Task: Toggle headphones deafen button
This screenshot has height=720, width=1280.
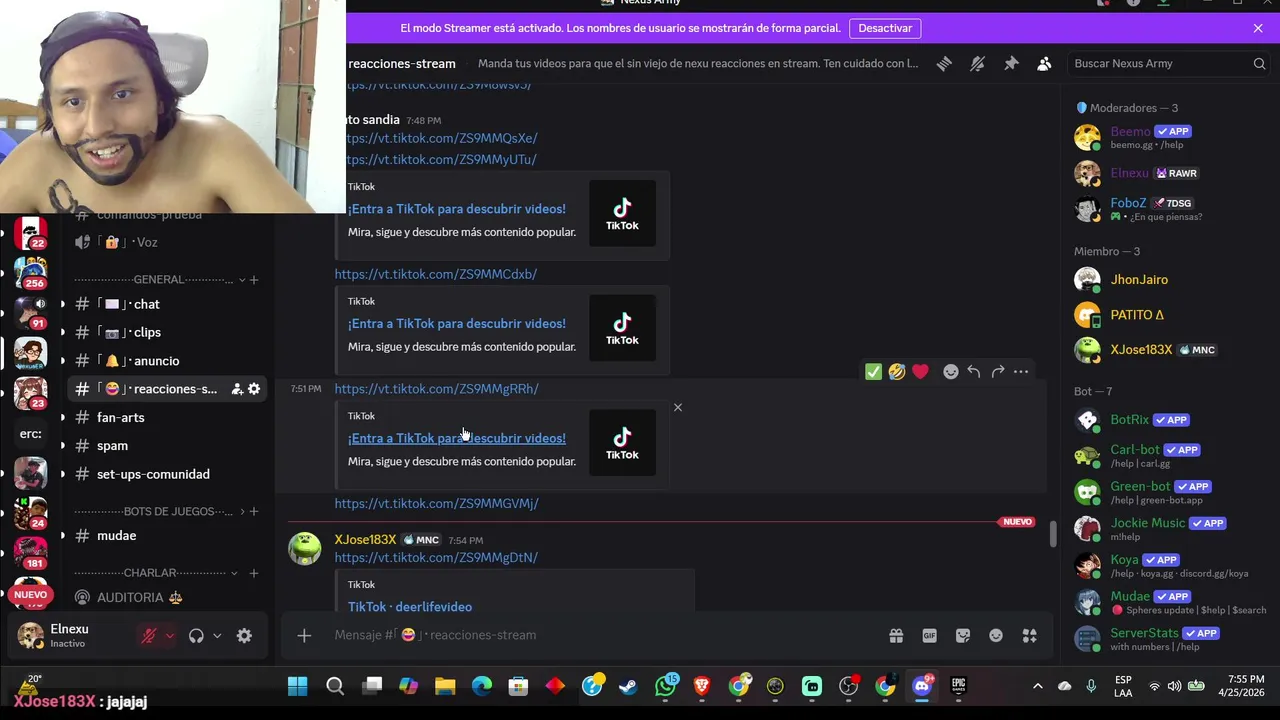Action: pyautogui.click(x=196, y=636)
